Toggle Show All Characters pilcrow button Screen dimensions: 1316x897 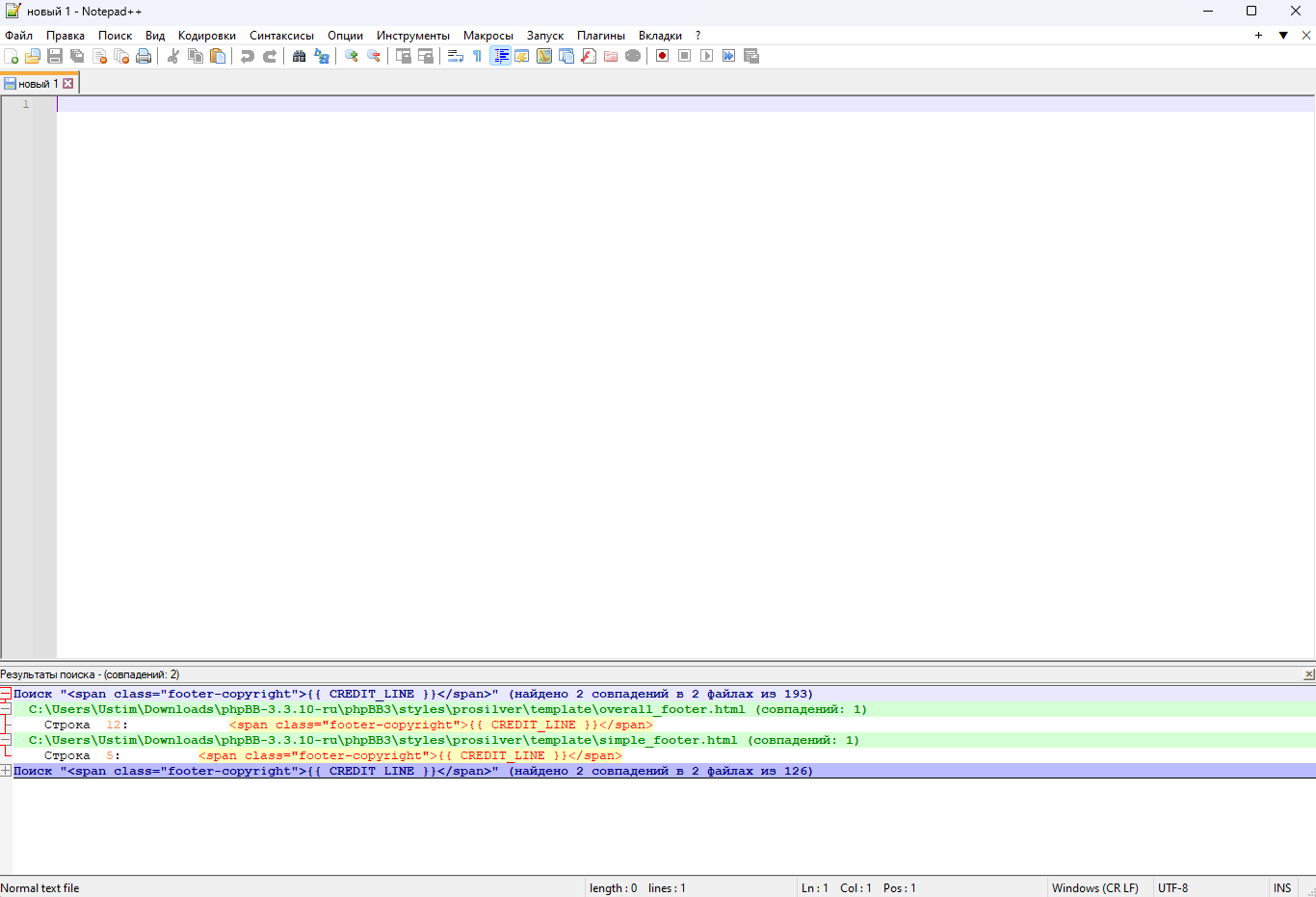(x=477, y=56)
